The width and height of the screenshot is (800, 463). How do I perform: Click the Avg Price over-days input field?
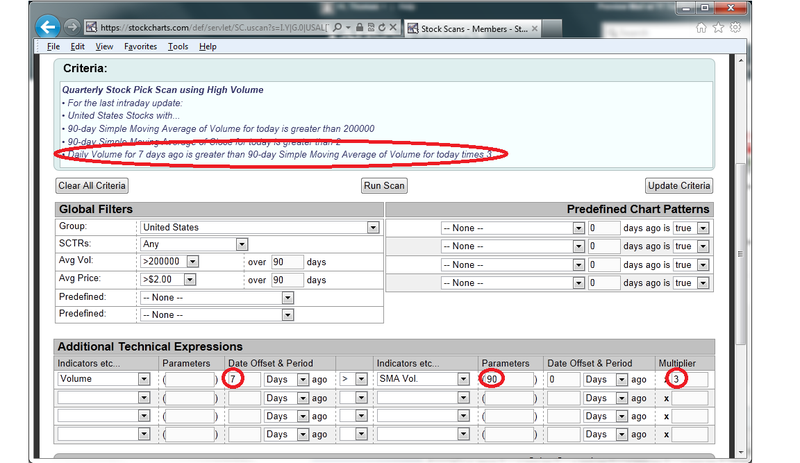[287, 280]
